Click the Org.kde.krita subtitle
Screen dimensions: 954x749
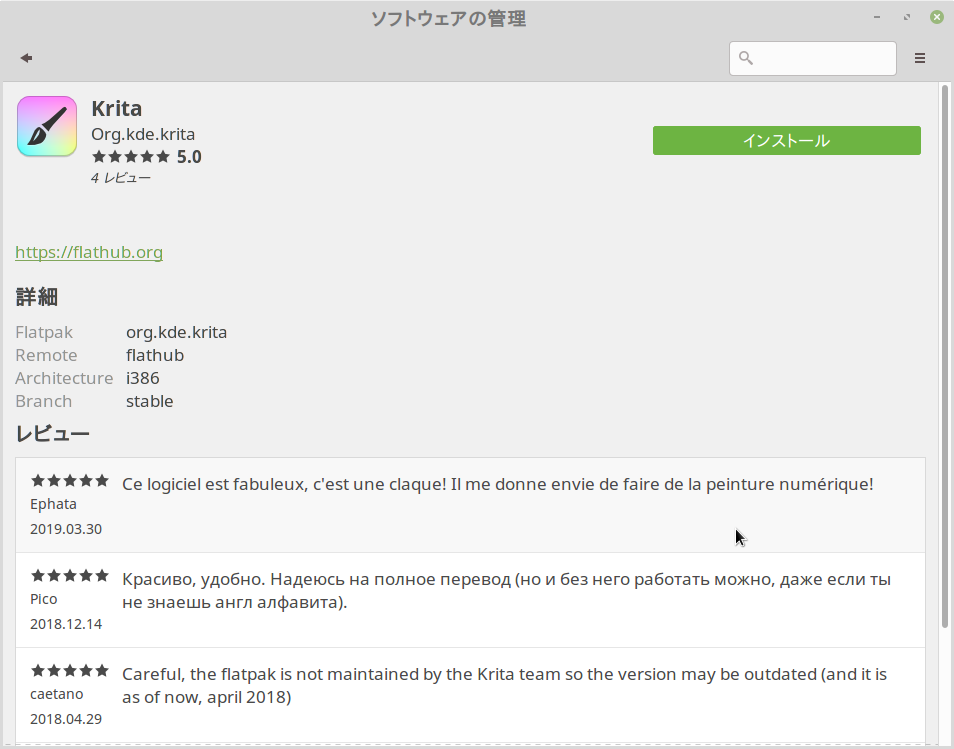tap(143, 134)
